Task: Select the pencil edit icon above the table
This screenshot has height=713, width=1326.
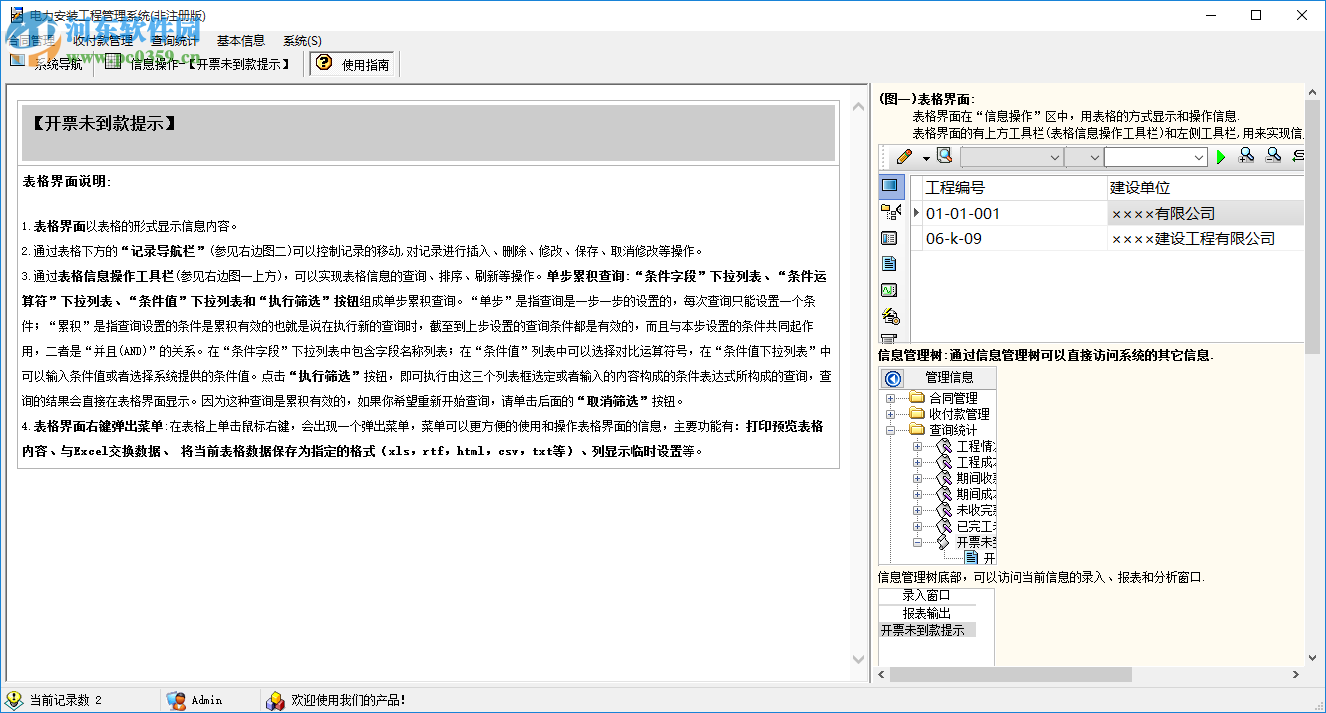Action: (x=903, y=154)
